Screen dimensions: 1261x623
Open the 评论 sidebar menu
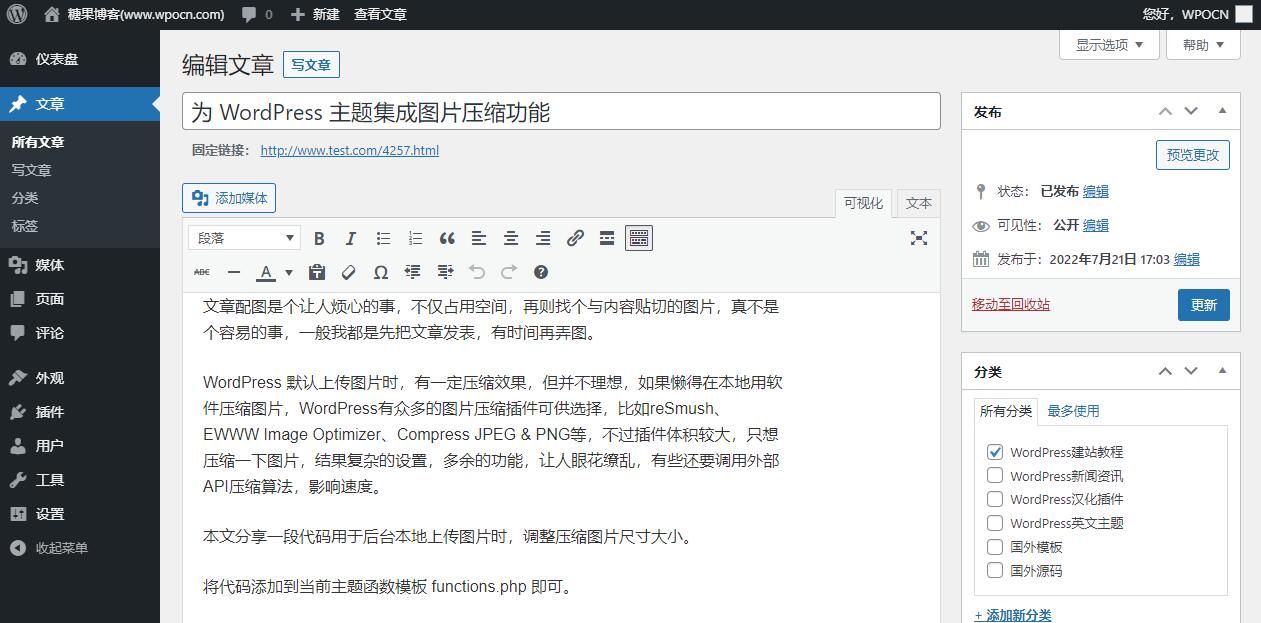80,333
